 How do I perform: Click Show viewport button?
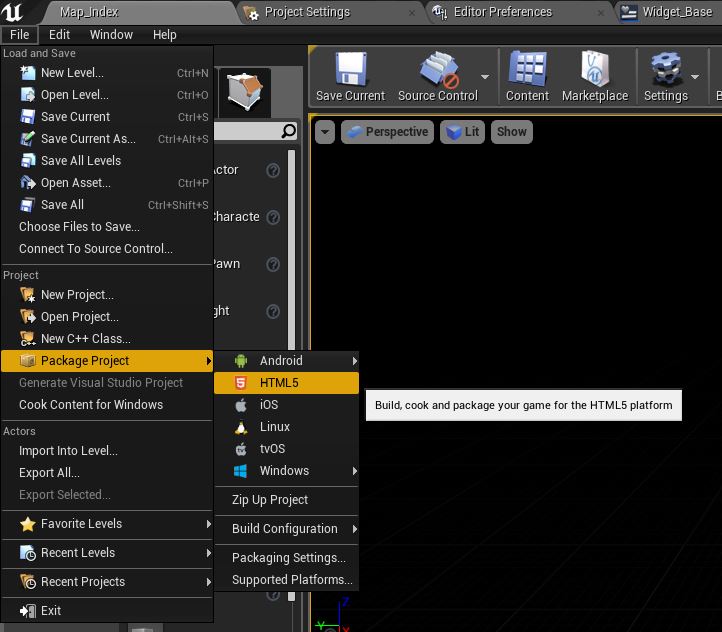pyautogui.click(x=512, y=132)
